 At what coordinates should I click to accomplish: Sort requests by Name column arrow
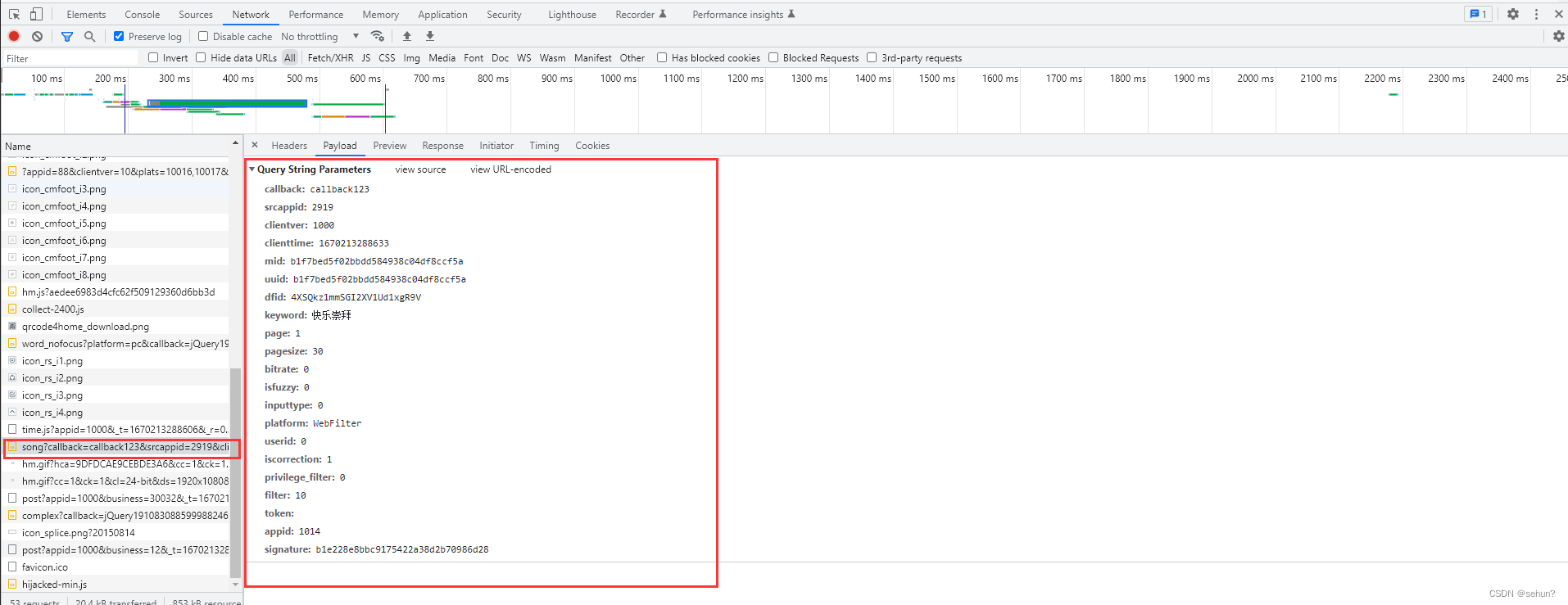[x=235, y=144]
